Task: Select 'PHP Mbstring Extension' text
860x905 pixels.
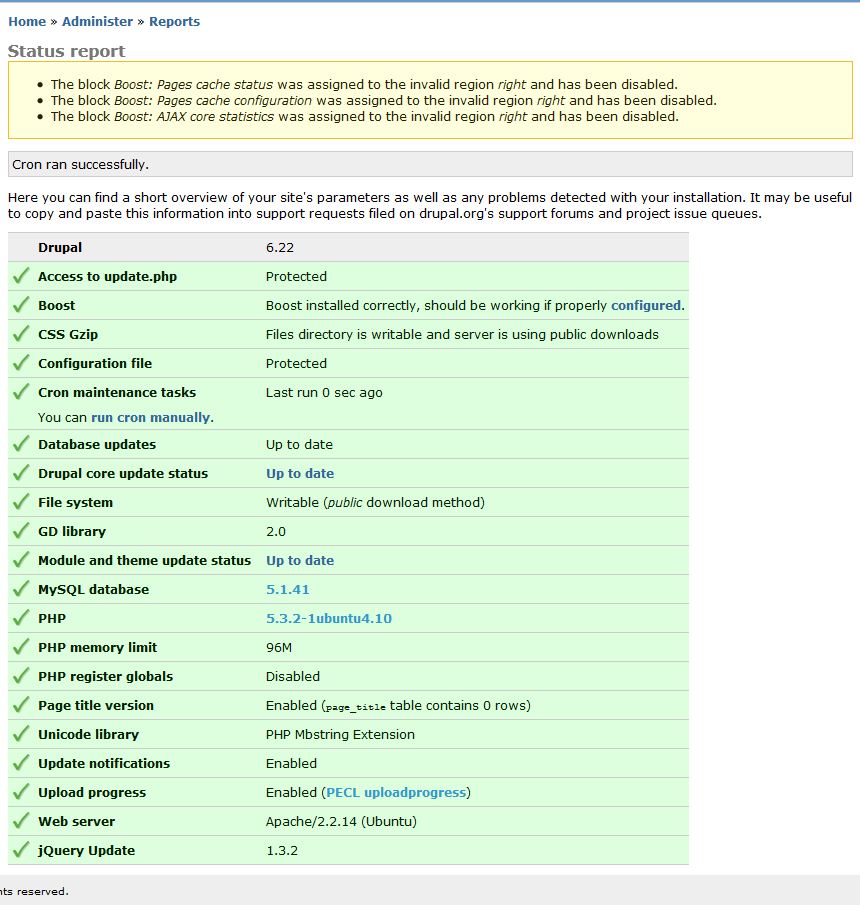Action: pos(340,734)
